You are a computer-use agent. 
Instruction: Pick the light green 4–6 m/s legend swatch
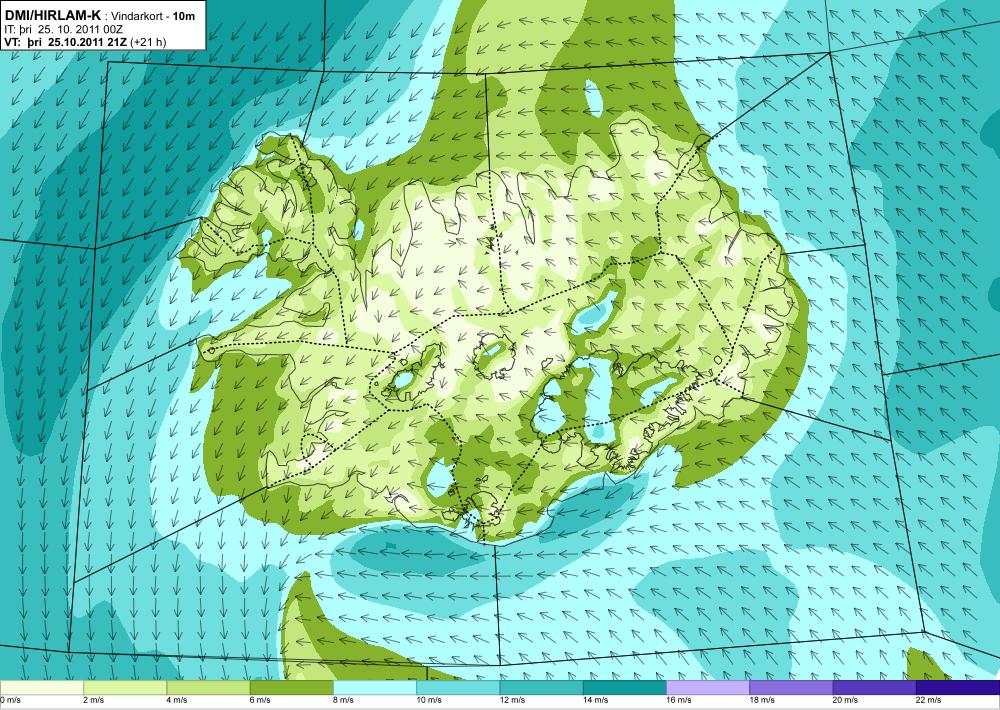209,688
